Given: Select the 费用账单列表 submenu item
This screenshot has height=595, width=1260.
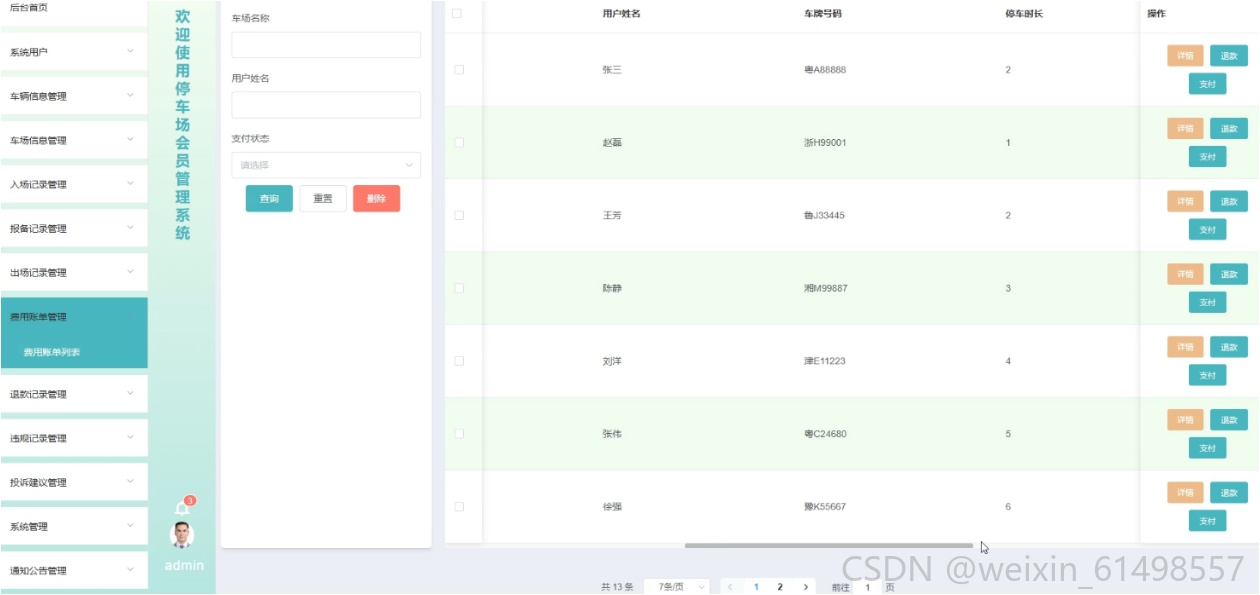Looking at the screenshot, I should (x=74, y=352).
